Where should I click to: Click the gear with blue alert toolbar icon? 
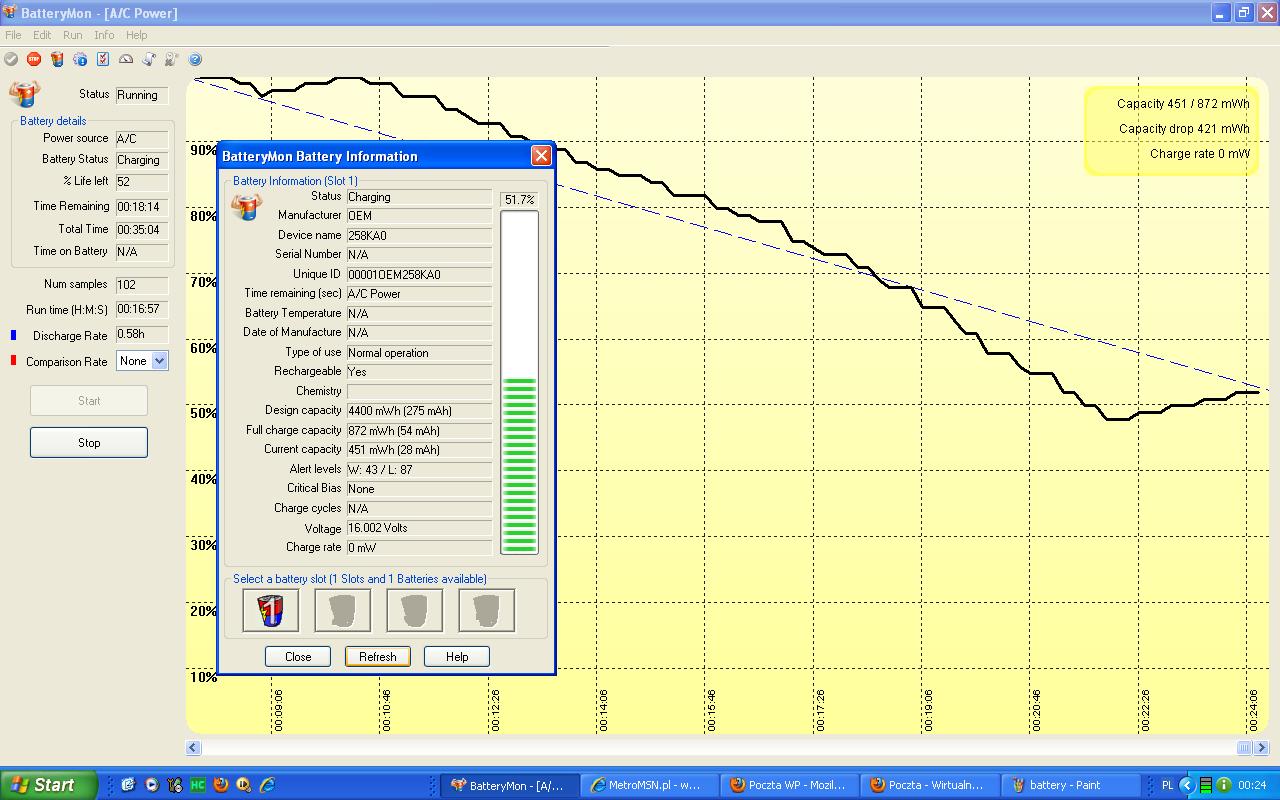click(x=80, y=60)
